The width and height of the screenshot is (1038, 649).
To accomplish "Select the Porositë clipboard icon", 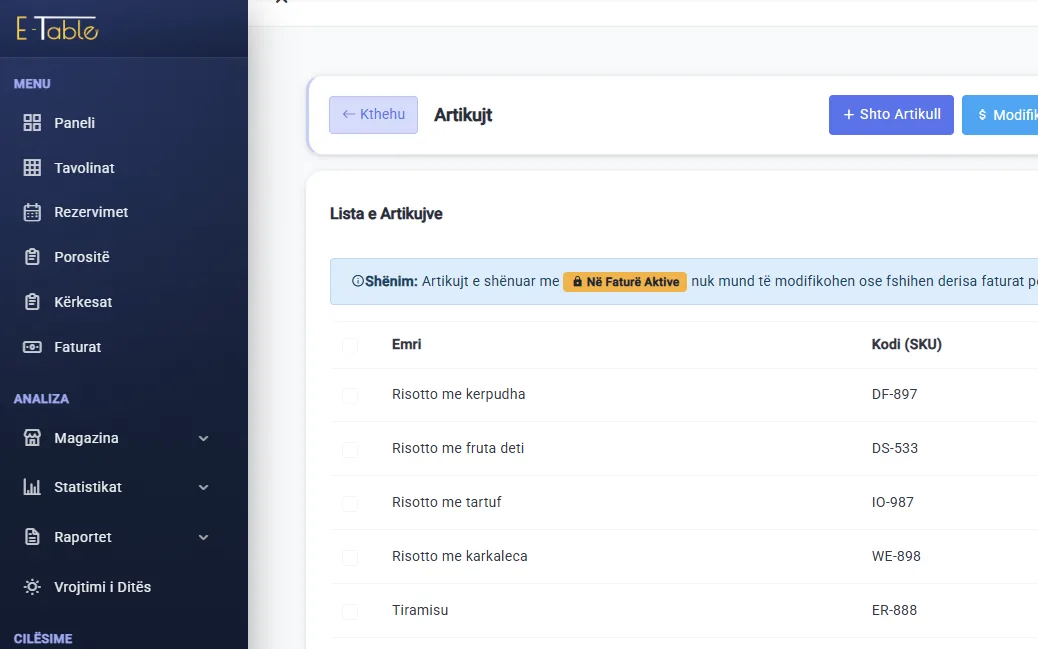I will tap(32, 257).
